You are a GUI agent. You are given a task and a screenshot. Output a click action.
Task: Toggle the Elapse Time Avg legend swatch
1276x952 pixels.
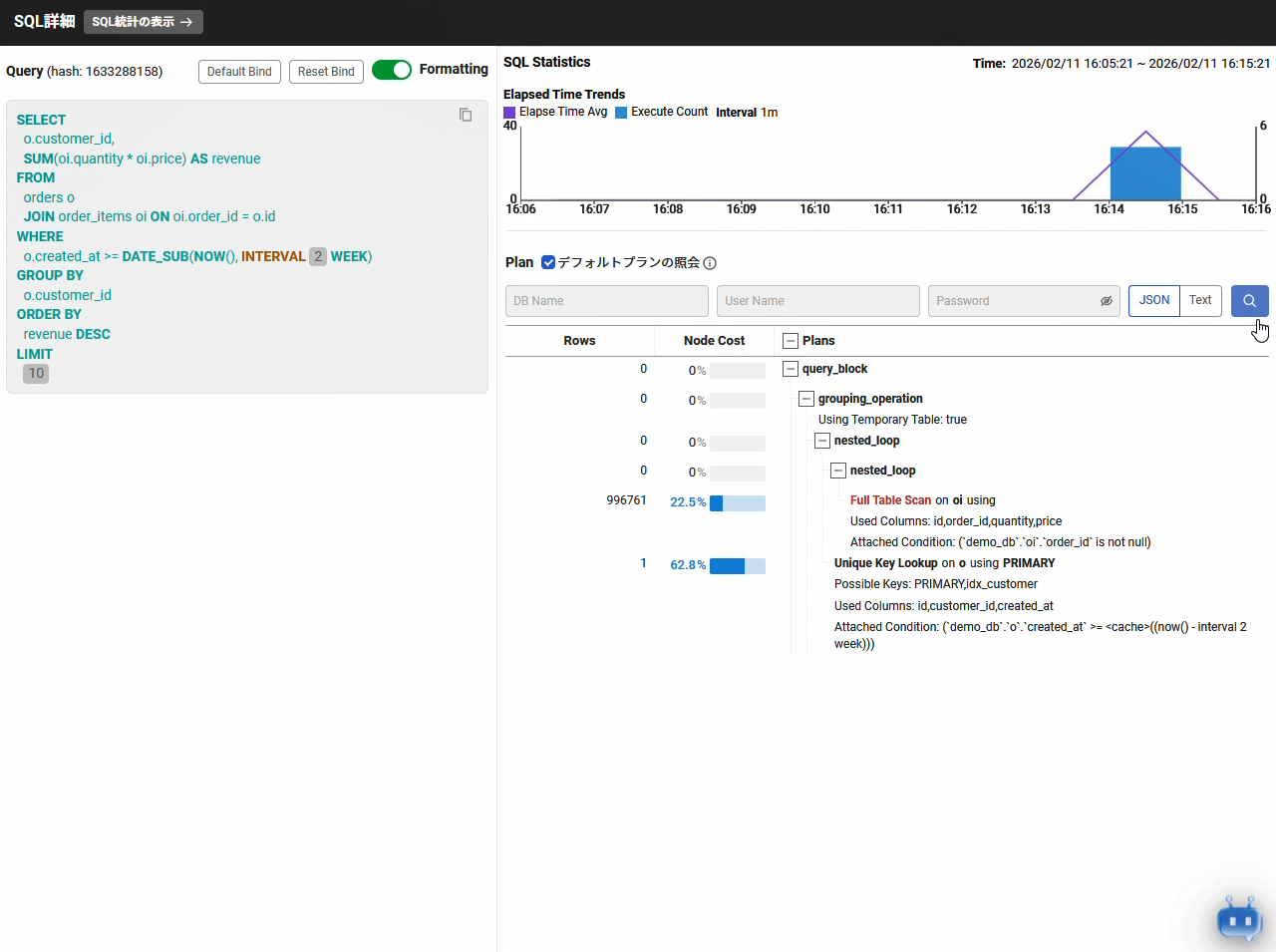coord(509,113)
